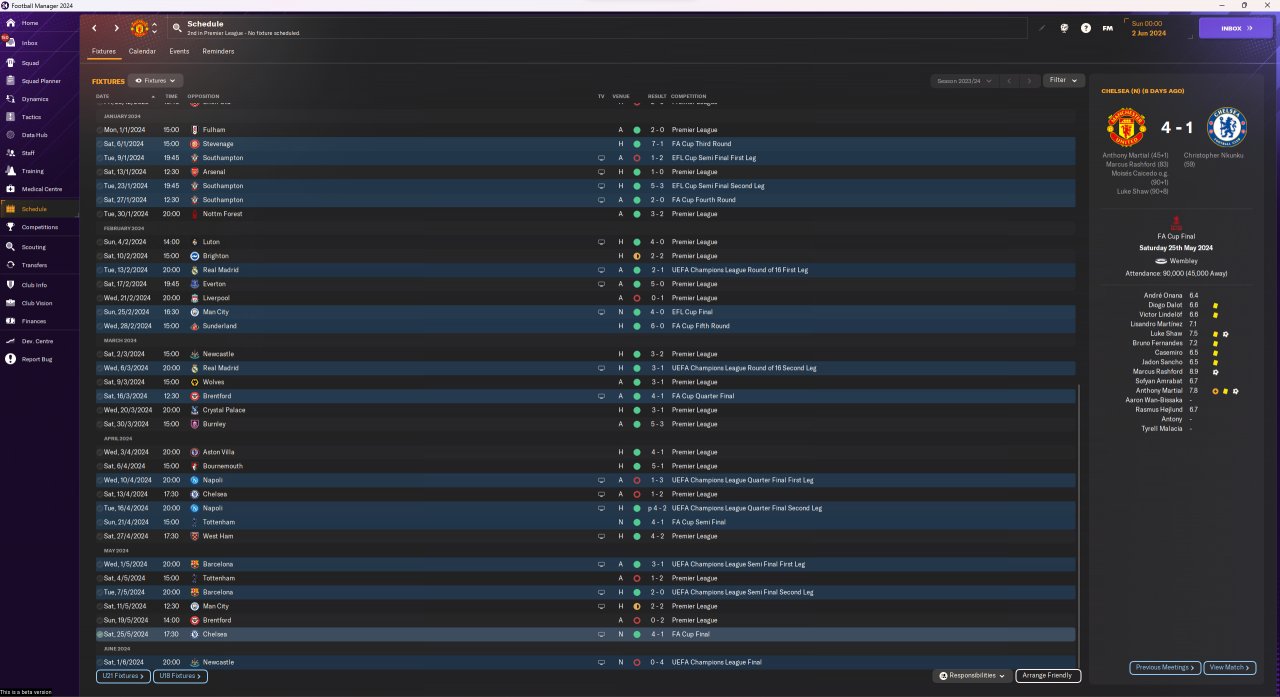1280x697 pixels.
Task: Go to previous season arrow
Action: point(1009,80)
